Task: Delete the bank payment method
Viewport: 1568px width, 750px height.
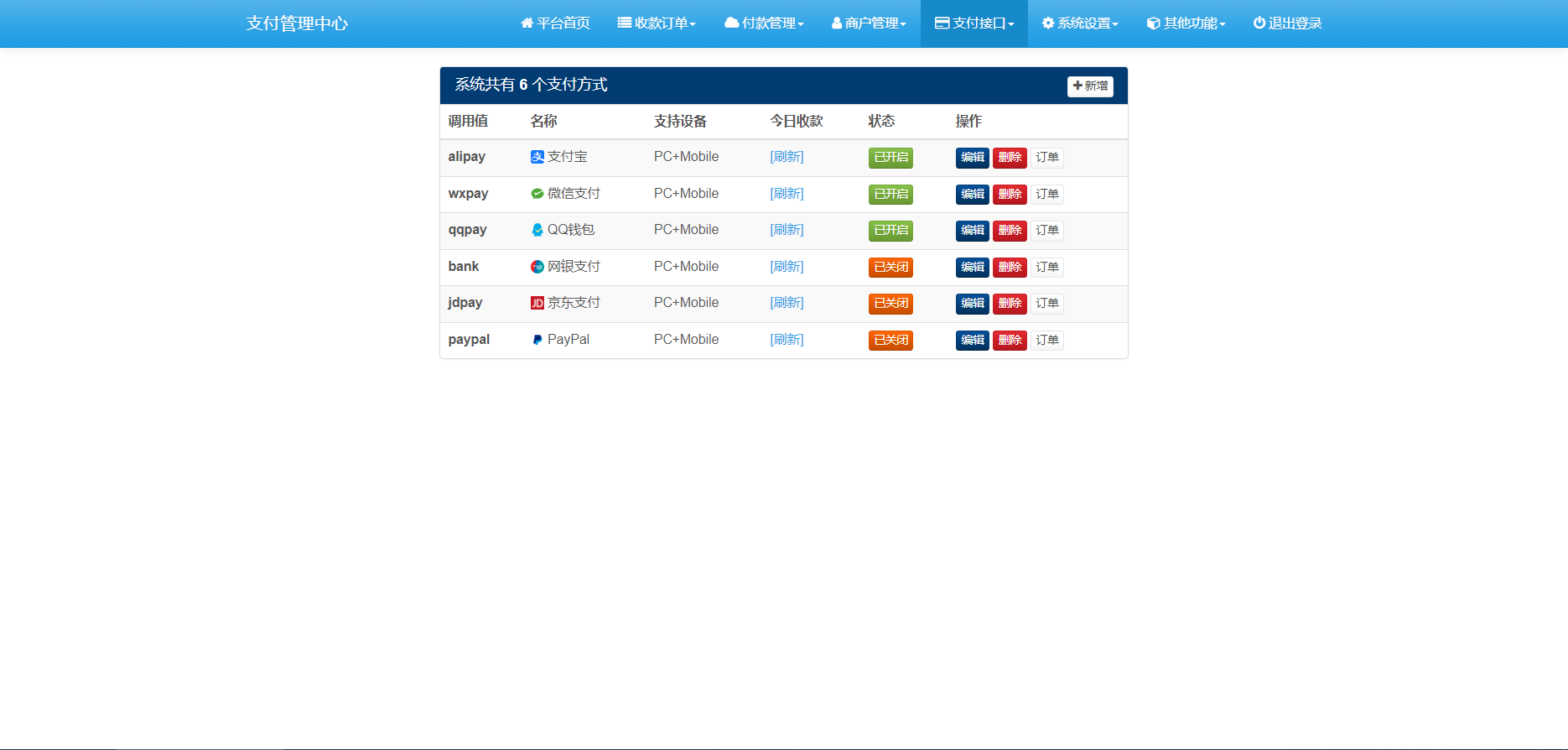Action: 1010,268
